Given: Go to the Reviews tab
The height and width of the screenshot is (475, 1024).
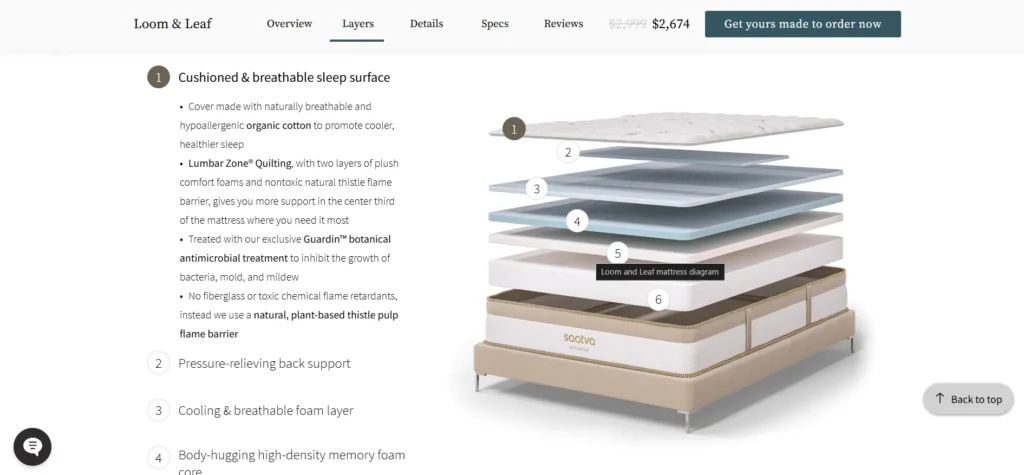Looking at the screenshot, I should (564, 24).
